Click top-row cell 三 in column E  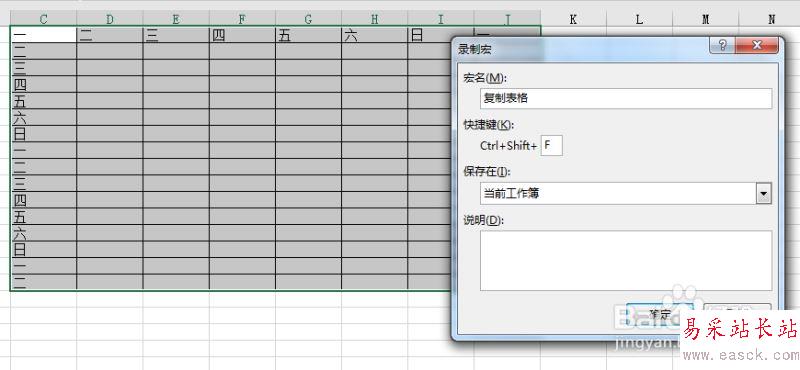tap(176, 35)
